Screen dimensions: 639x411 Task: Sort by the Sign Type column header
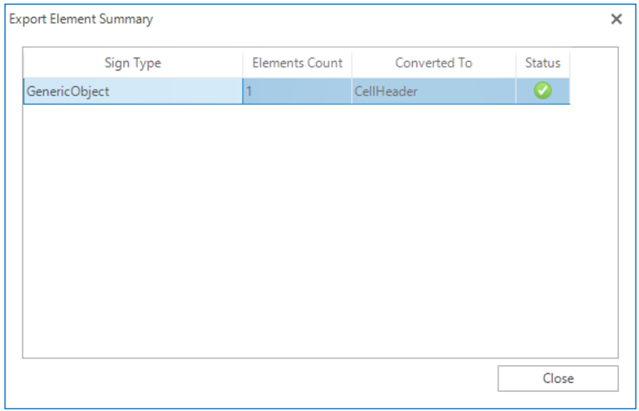pos(132,63)
